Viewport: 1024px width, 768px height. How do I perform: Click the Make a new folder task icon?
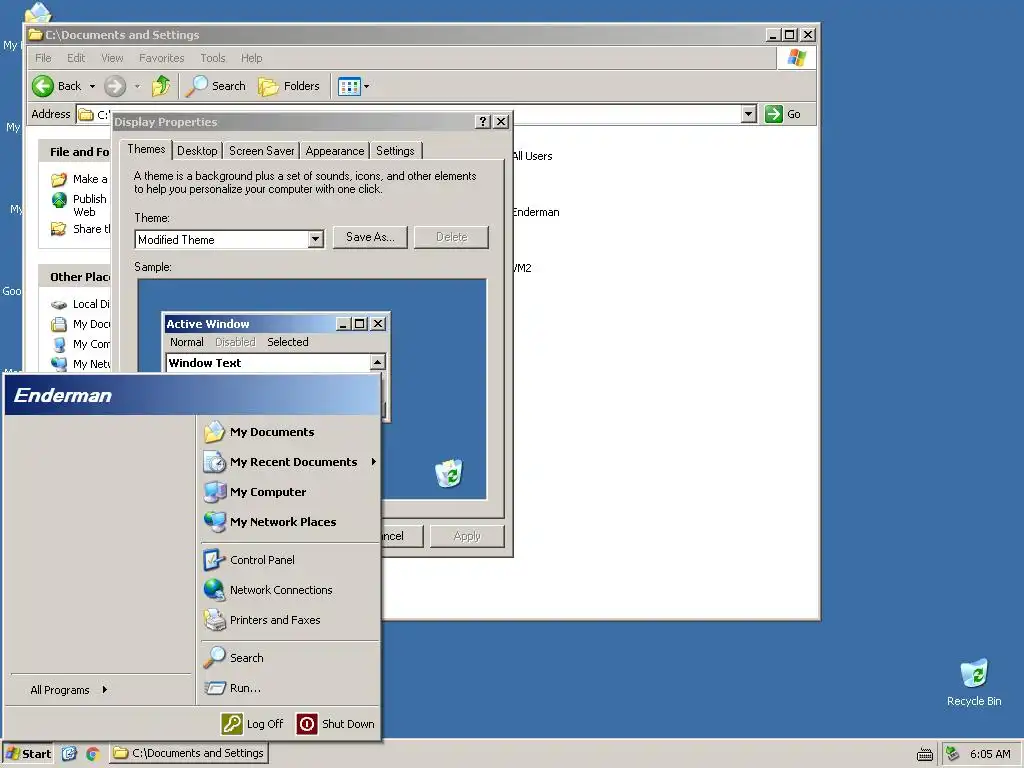pyautogui.click(x=59, y=179)
